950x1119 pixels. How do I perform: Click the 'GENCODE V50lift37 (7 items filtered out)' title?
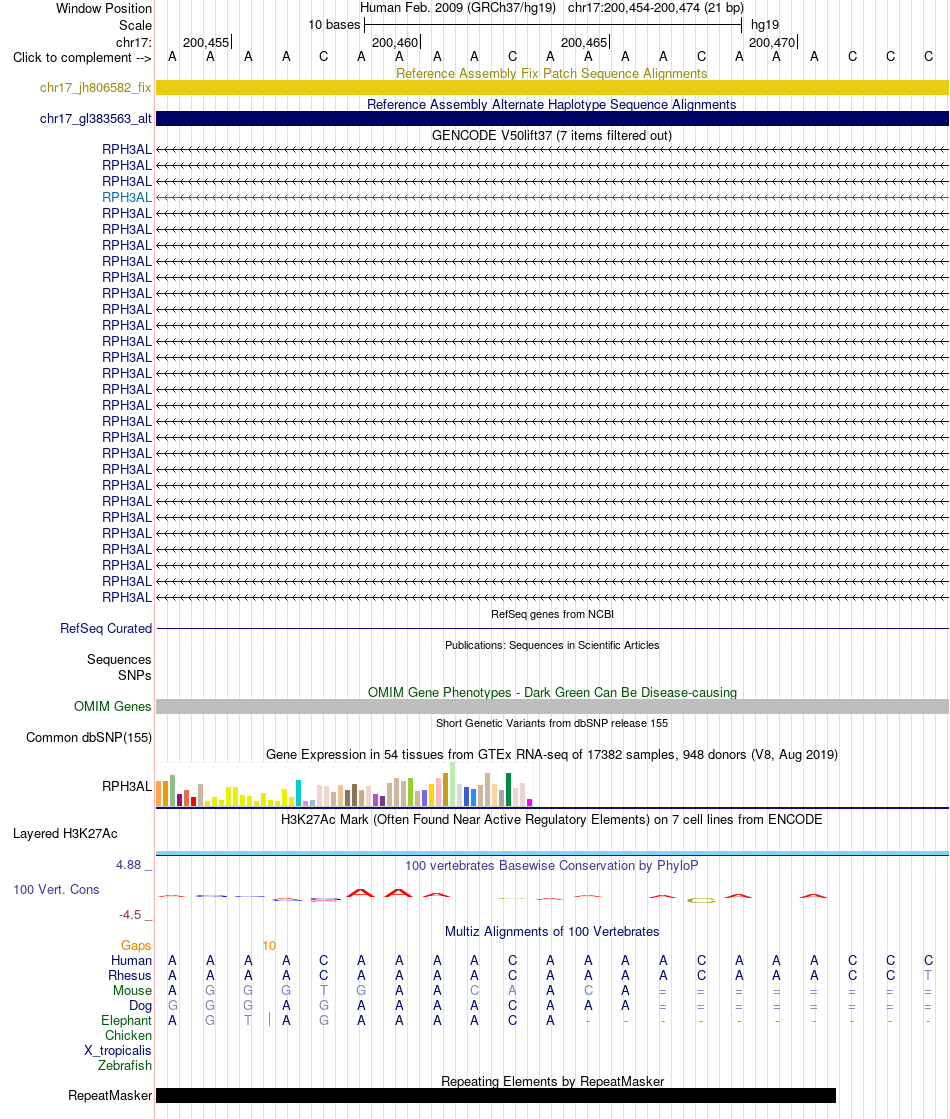(552, 135)
